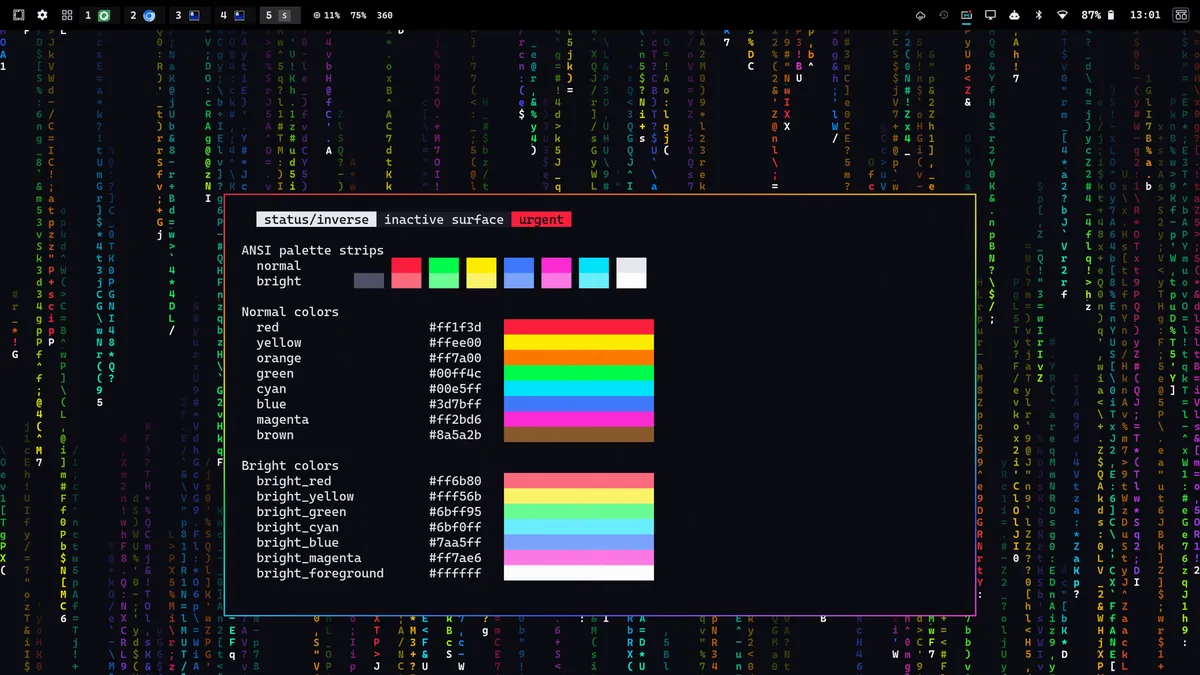Click the red urgent label

pyautogui.click(x=541, y=220)
